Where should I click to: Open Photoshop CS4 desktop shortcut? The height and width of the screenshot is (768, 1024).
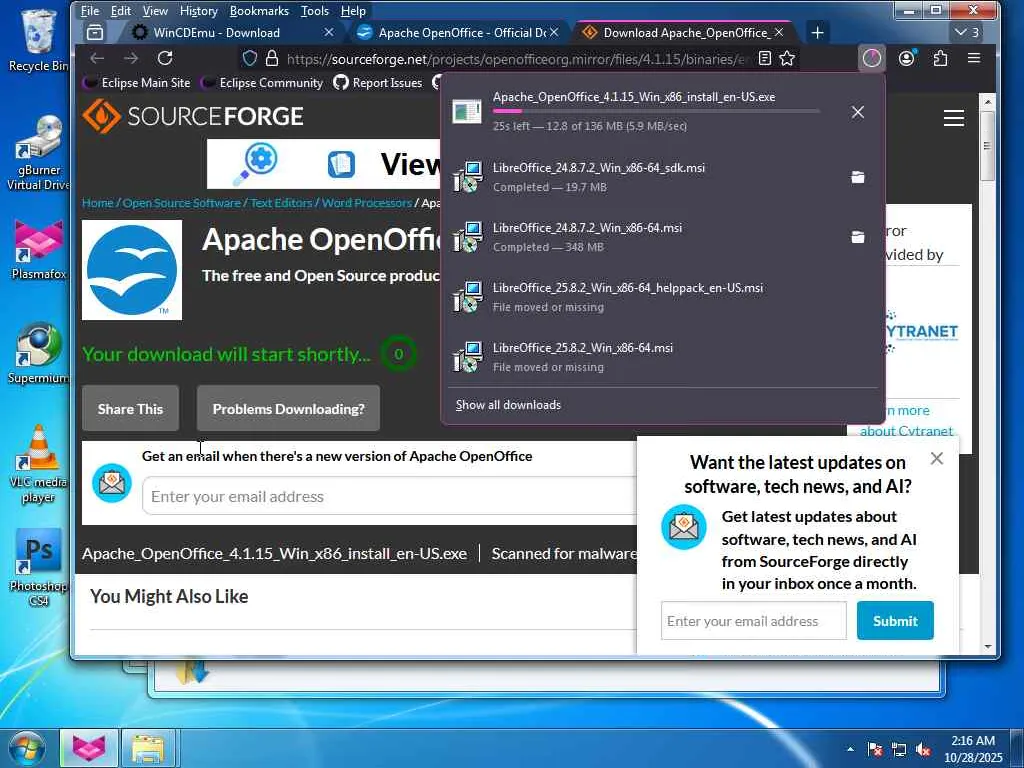coord(39,567)
